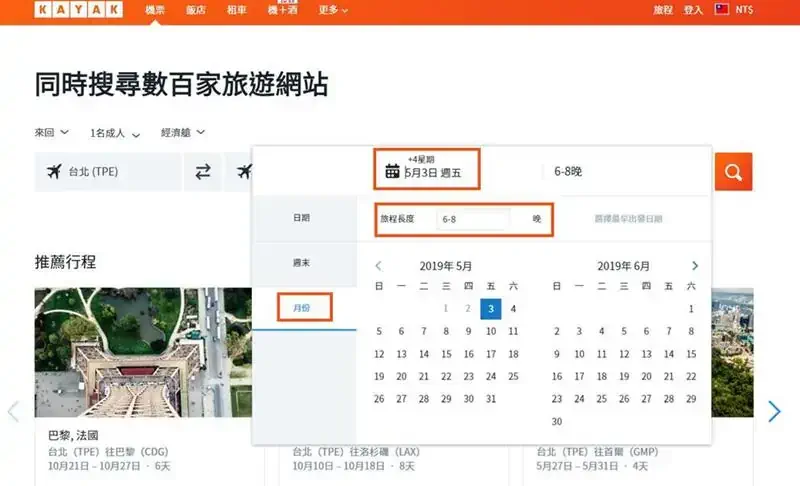800x486 pixels.
Task: Open the 來回 trip type dropdown
Action: point(52,132)
